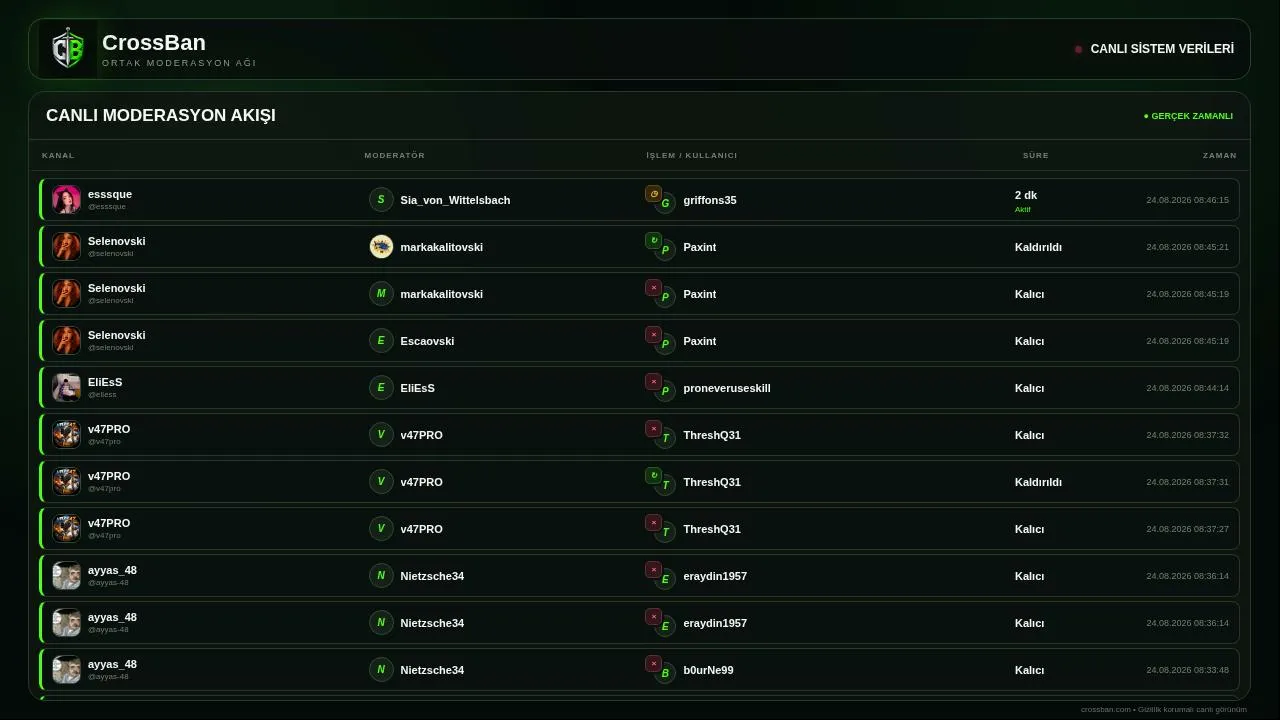Open the Nietzsche34 moderator in the b0urNe99 row
Image resolution: width=1280 pixels, height=720 pixels.
[432, 670]
